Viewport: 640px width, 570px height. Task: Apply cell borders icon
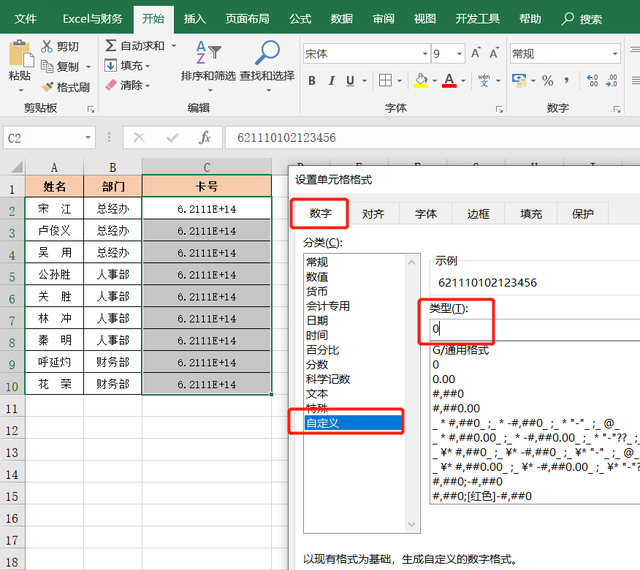pos(385,81)
